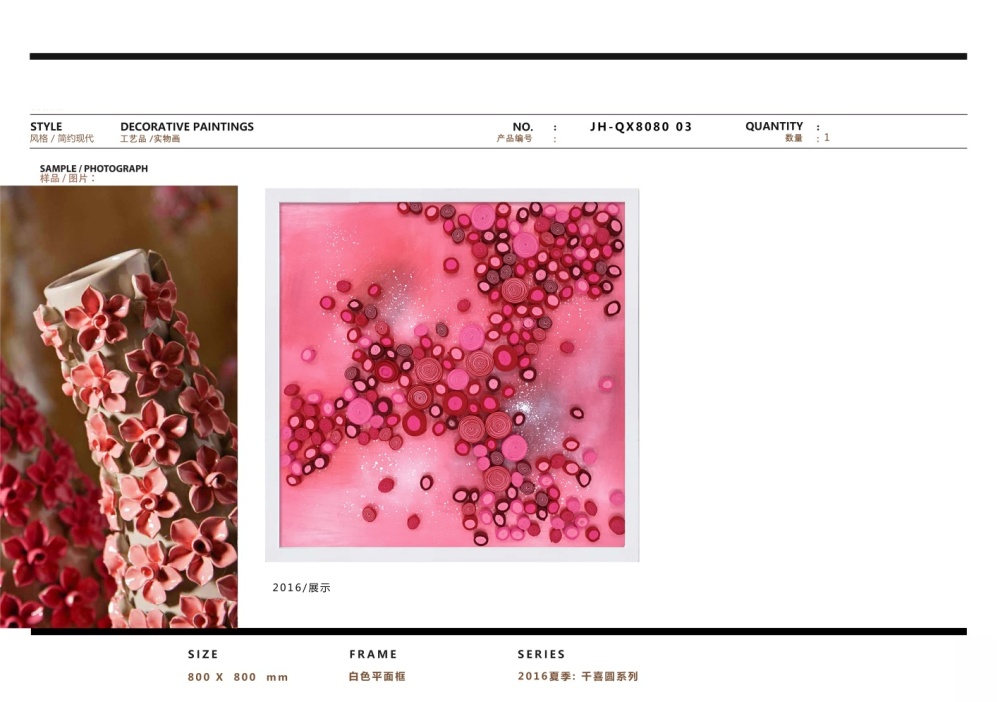The height and width of the screenshot is (702, 1000).
Task: Select the 2016夏季 series name text
Action: [578, 676]
